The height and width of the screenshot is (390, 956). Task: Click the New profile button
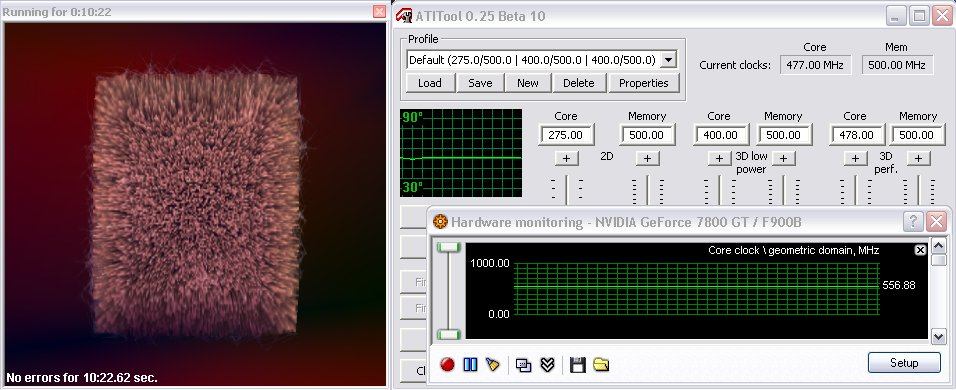click(527, 83)
